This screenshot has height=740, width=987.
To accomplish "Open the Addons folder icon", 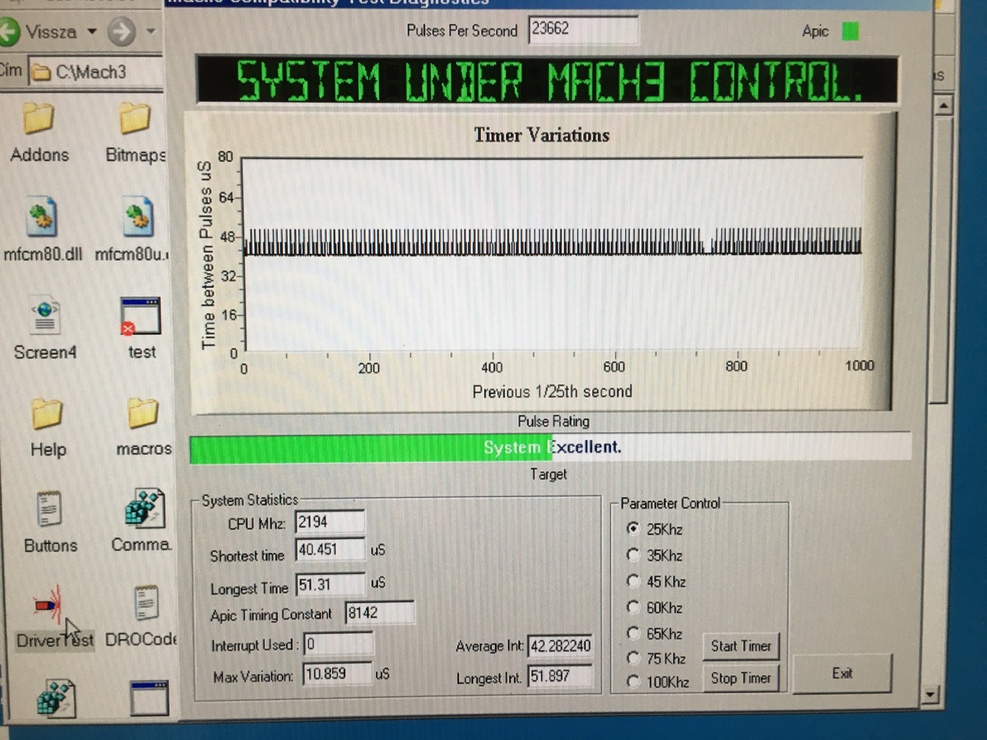I will coord(39,119).
